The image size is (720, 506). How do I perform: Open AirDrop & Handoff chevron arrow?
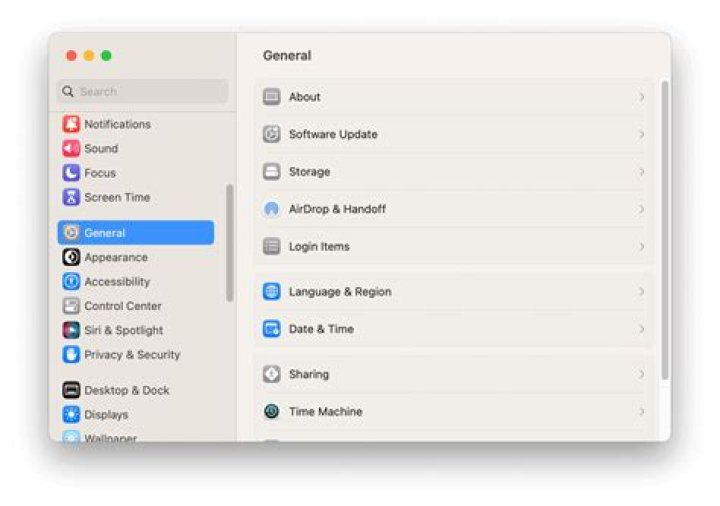641,209
